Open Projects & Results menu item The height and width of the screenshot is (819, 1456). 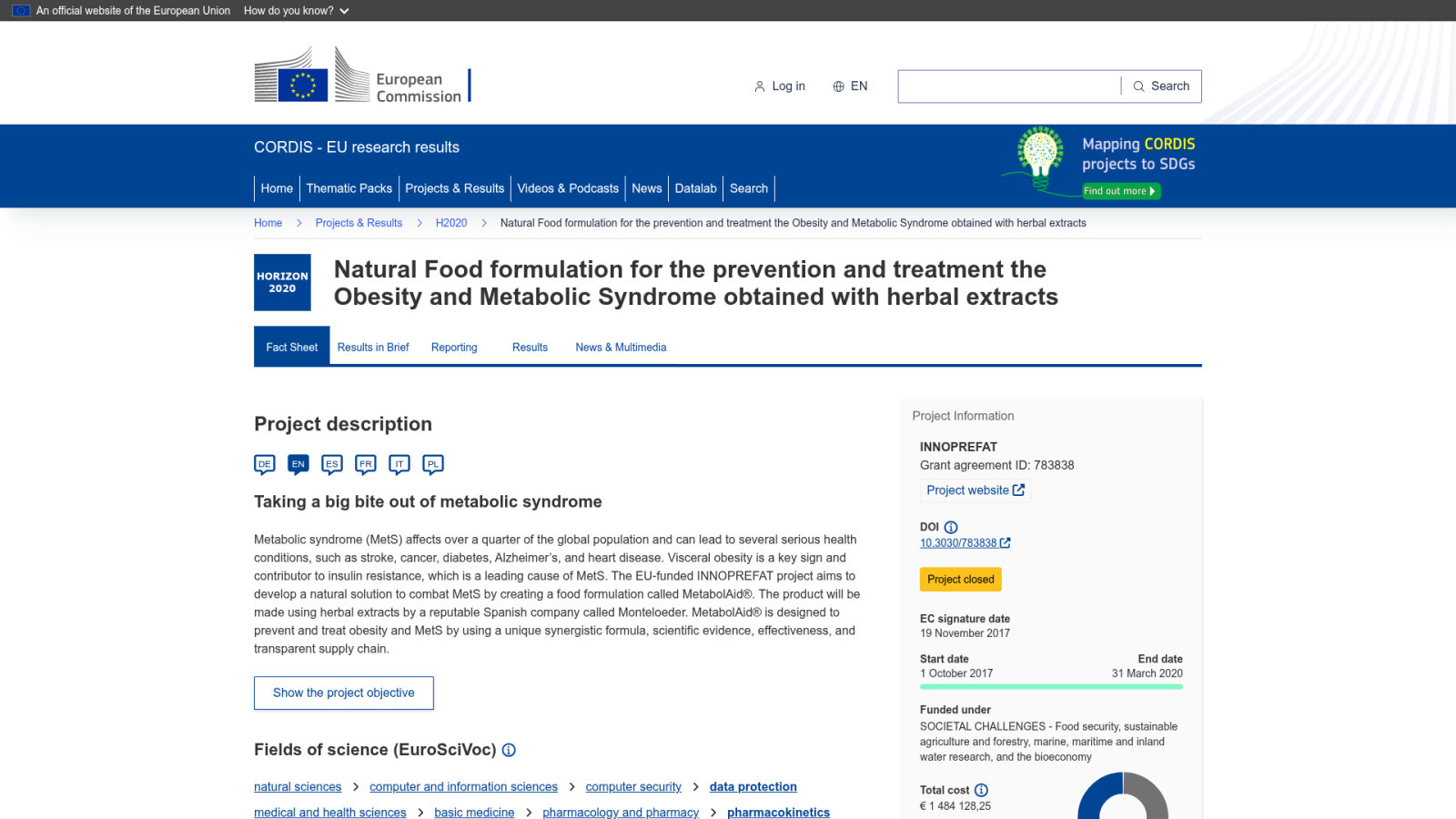[454, 188]
